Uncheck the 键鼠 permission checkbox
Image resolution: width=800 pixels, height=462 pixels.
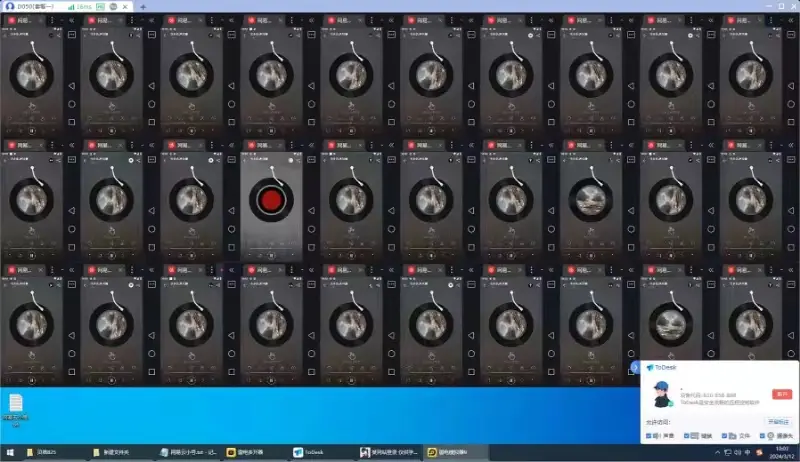click(687, 436)
